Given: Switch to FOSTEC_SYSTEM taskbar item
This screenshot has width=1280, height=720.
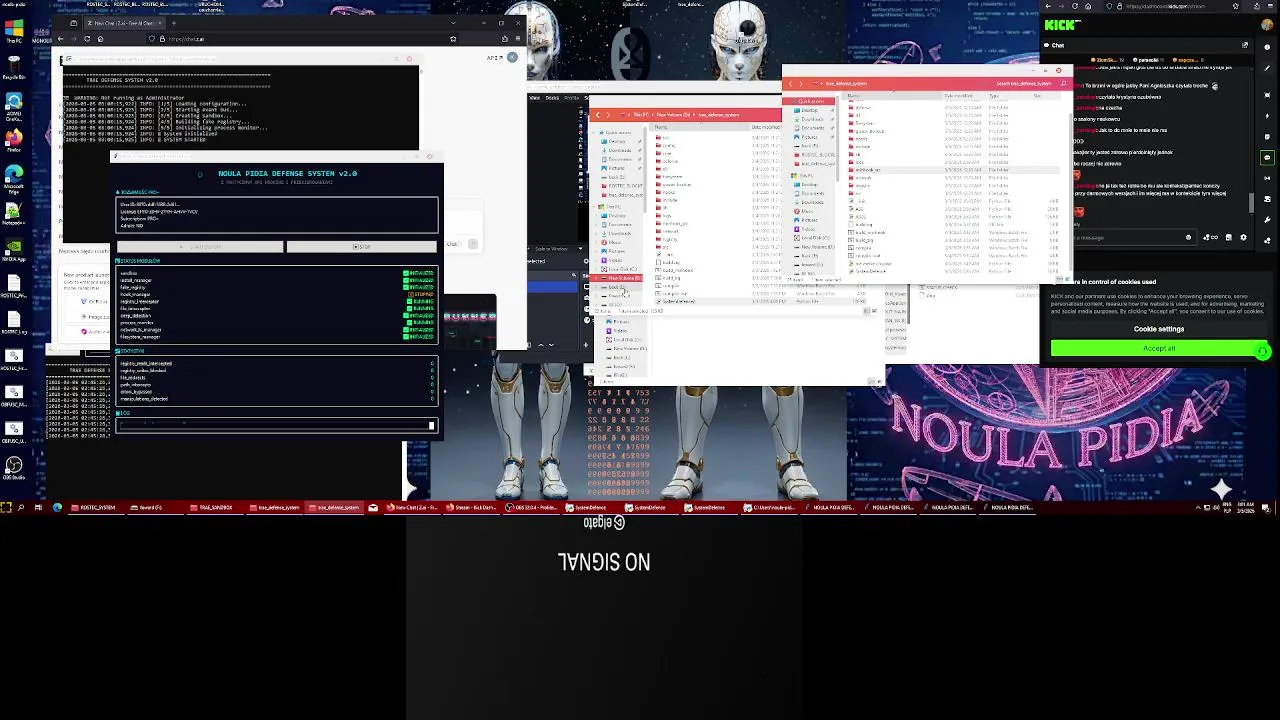Looking at the screenshot, I should coord(92,507).
